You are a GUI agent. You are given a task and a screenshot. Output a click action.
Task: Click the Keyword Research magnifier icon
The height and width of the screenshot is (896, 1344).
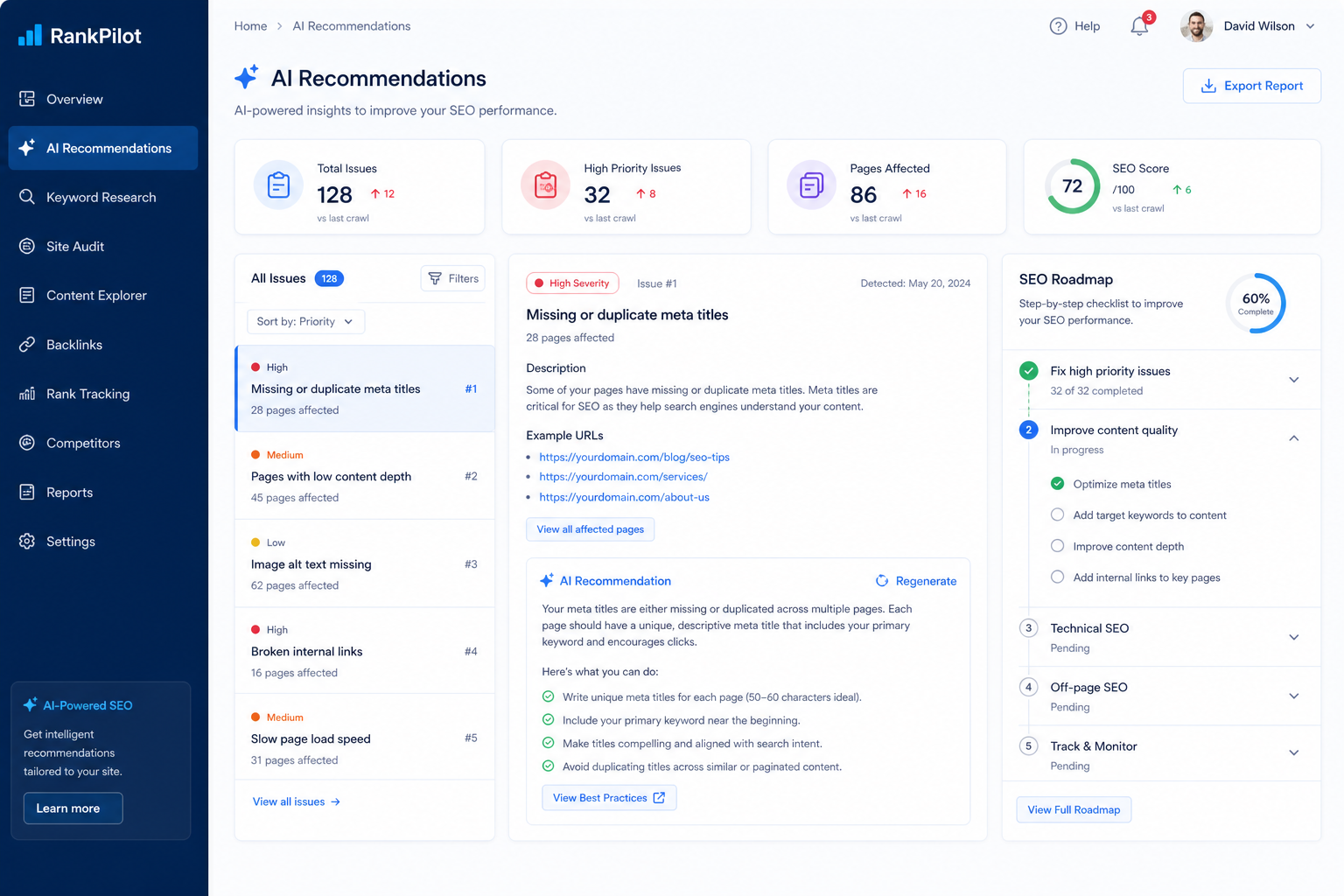pos(27,197)
